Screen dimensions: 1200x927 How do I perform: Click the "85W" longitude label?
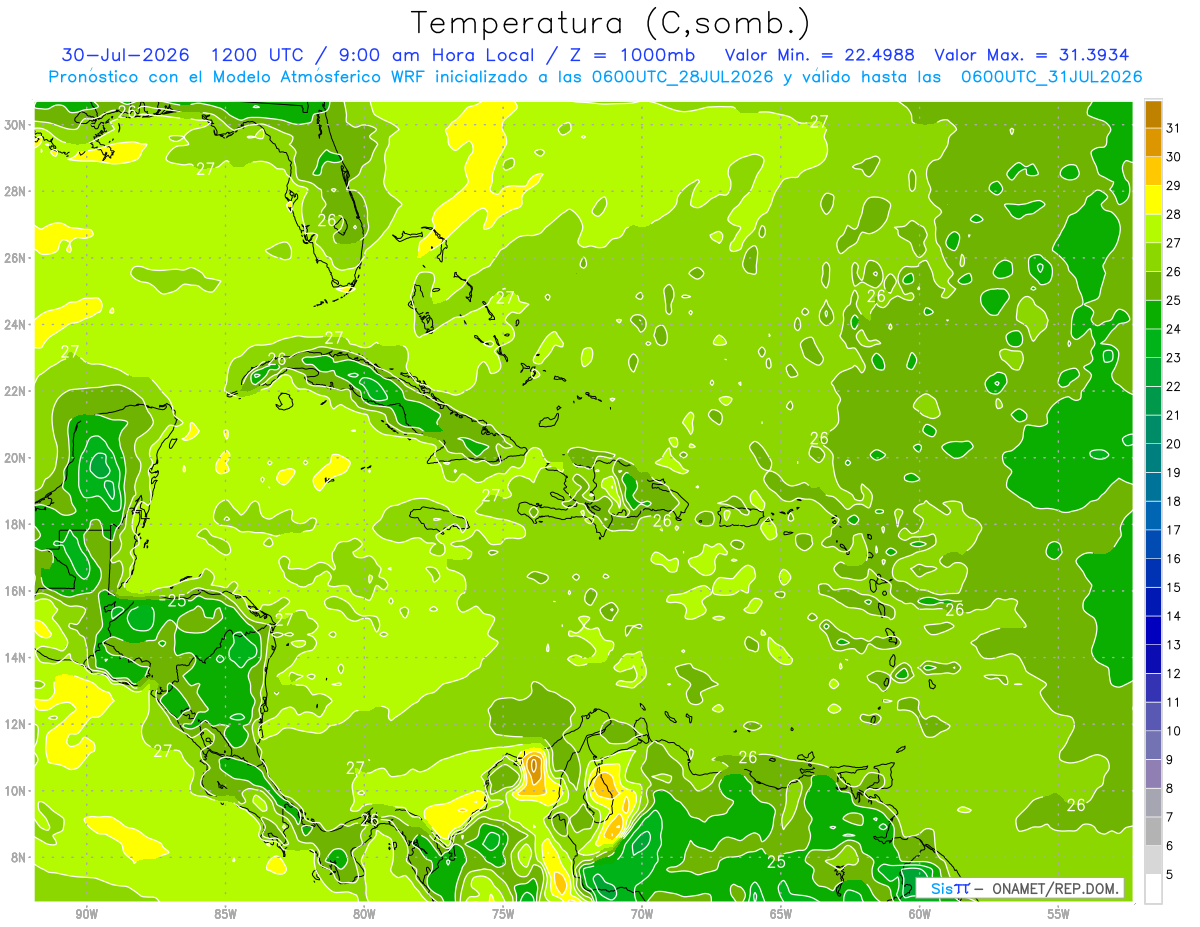[225, 914]
